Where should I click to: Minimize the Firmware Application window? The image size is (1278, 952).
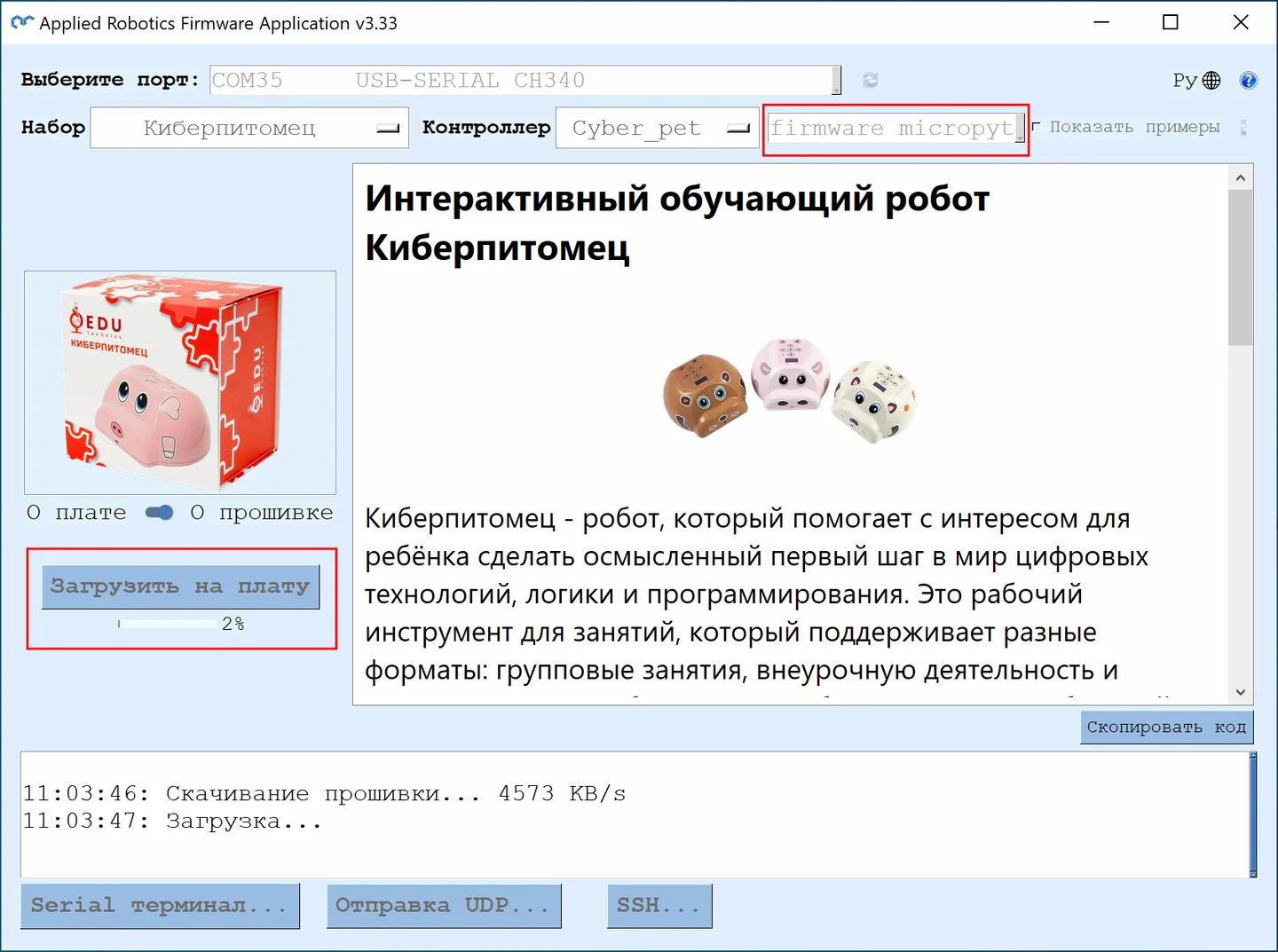[x=1101, y=22]
